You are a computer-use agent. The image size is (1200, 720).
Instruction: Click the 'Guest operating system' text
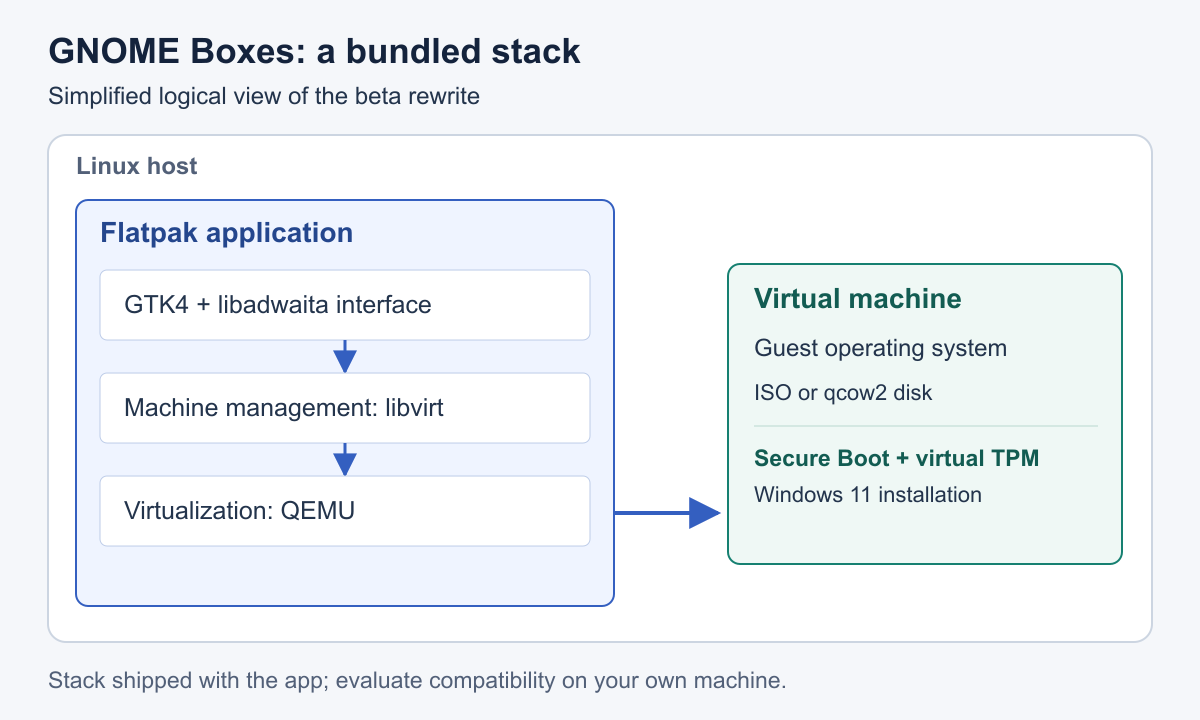pos(880,348)
